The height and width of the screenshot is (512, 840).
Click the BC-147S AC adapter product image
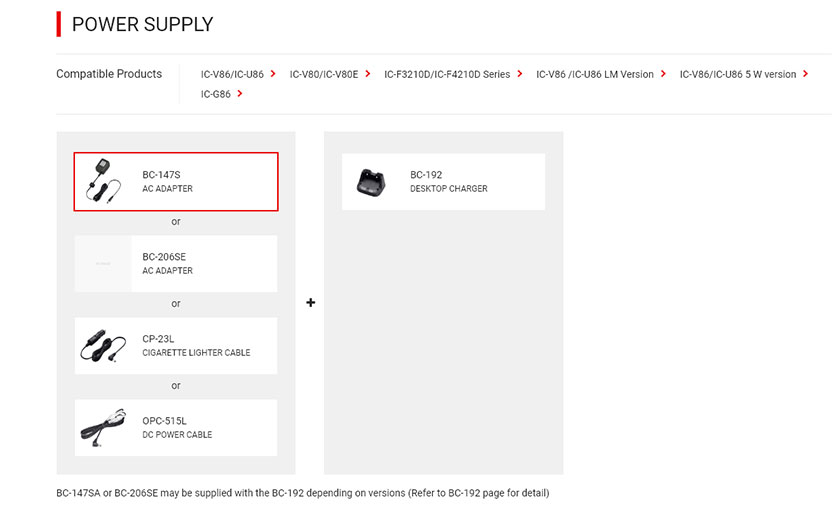tap(103, 182)
